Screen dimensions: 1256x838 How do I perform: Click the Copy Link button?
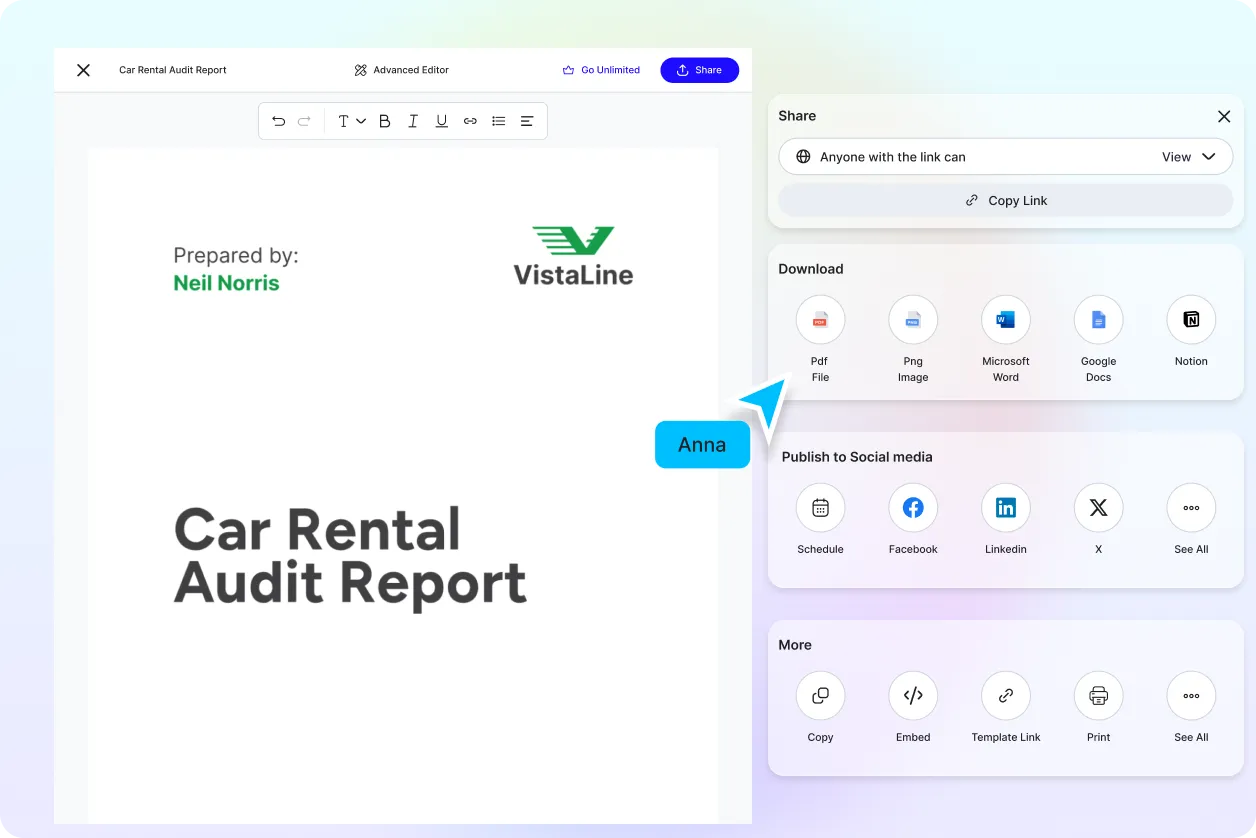pos(1005,200)
